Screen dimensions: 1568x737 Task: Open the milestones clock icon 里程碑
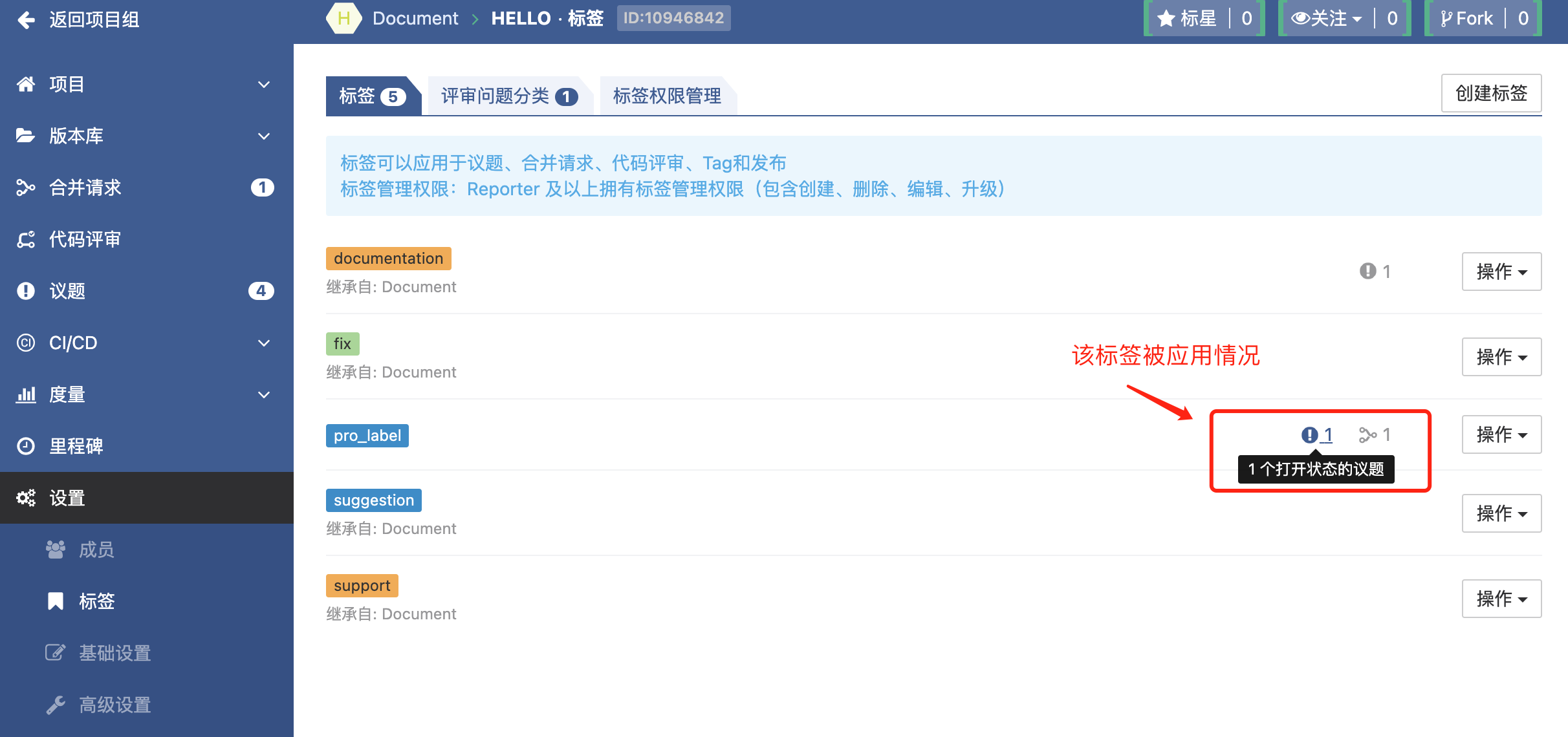tap(26, 446)
